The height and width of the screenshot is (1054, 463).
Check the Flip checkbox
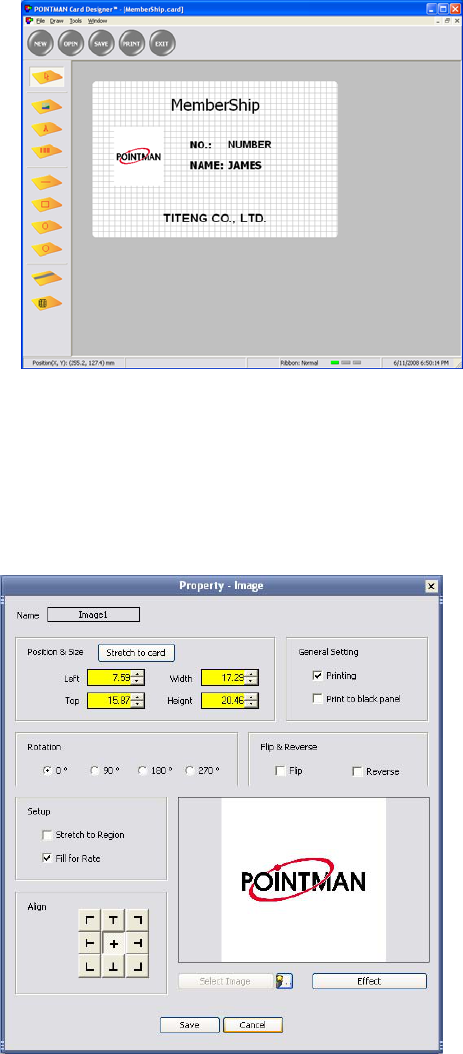(280, 771)
